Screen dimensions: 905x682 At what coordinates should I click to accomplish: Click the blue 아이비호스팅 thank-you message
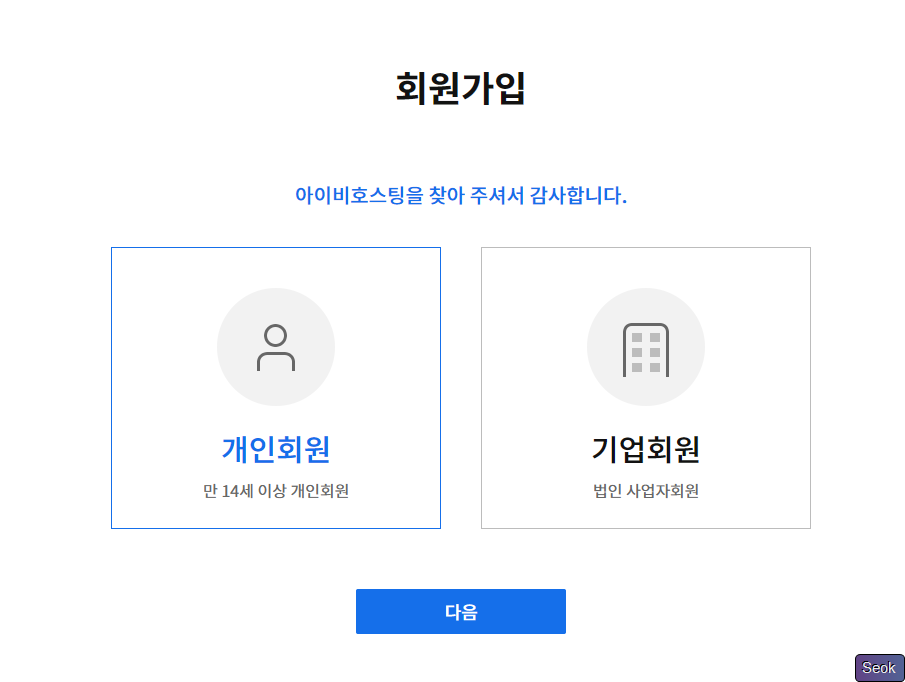[460, 195]
